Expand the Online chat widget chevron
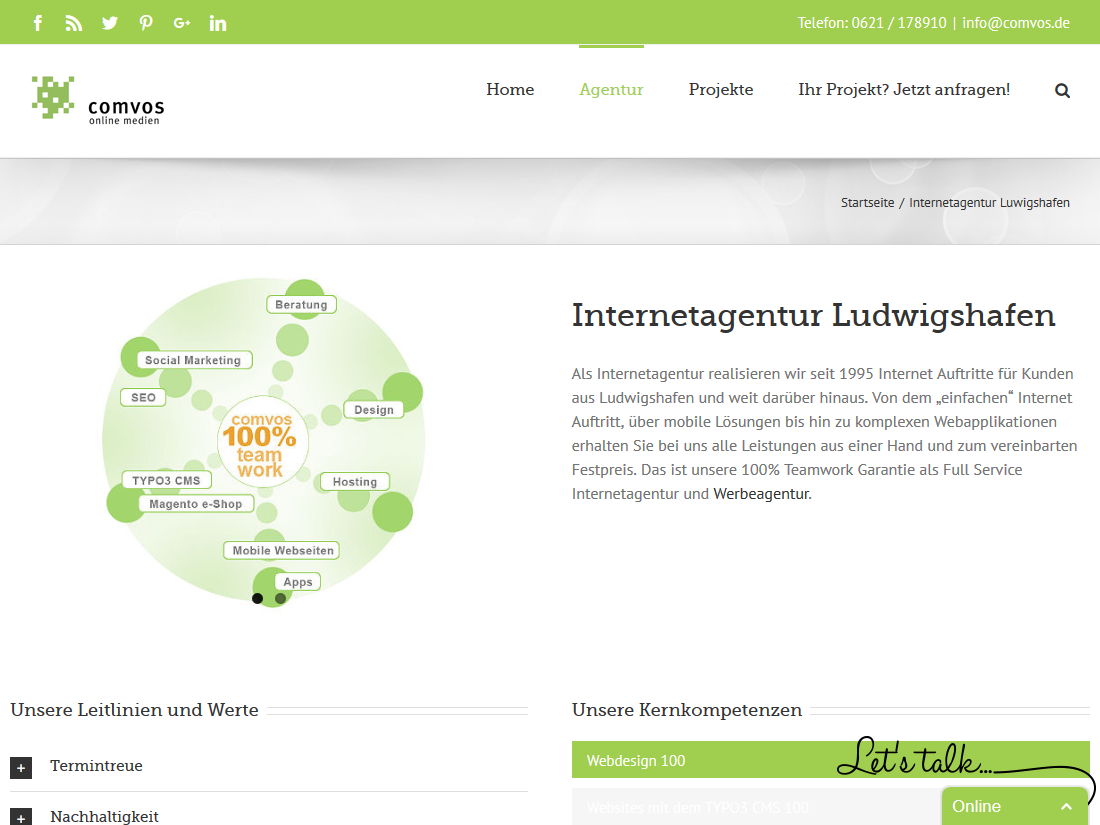This screenshot has width=1100, height=825. (x=1066, y=806)
